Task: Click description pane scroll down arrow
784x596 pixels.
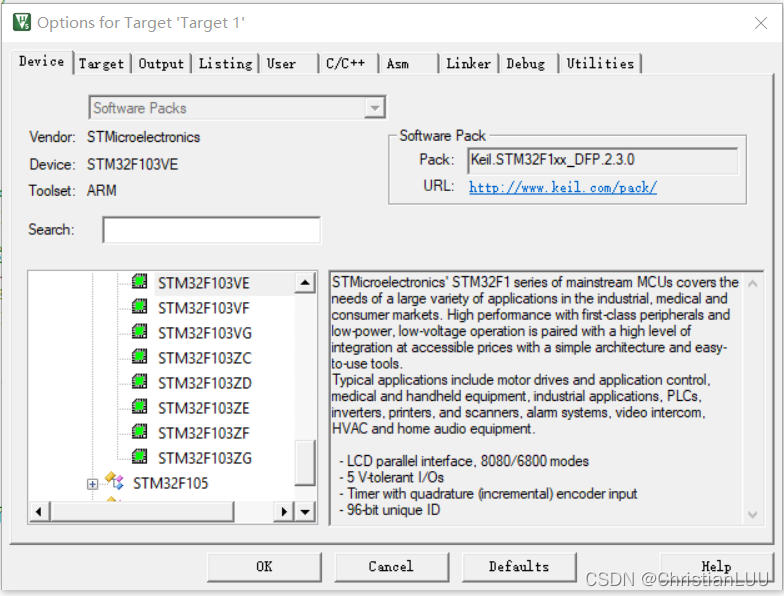Action: point(752,514)
